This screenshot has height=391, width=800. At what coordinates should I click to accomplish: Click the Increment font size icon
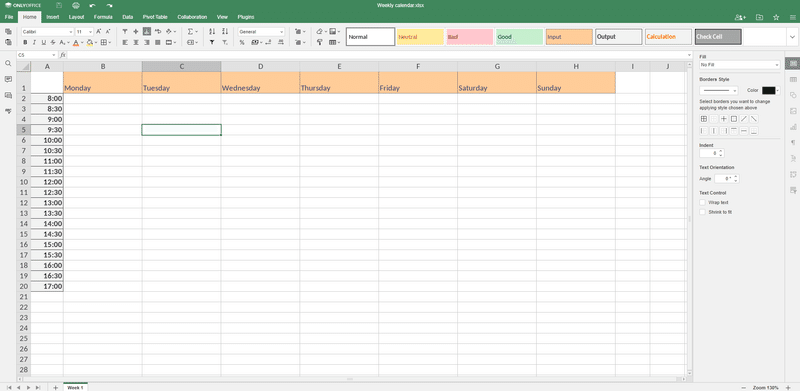click(99, 32)
